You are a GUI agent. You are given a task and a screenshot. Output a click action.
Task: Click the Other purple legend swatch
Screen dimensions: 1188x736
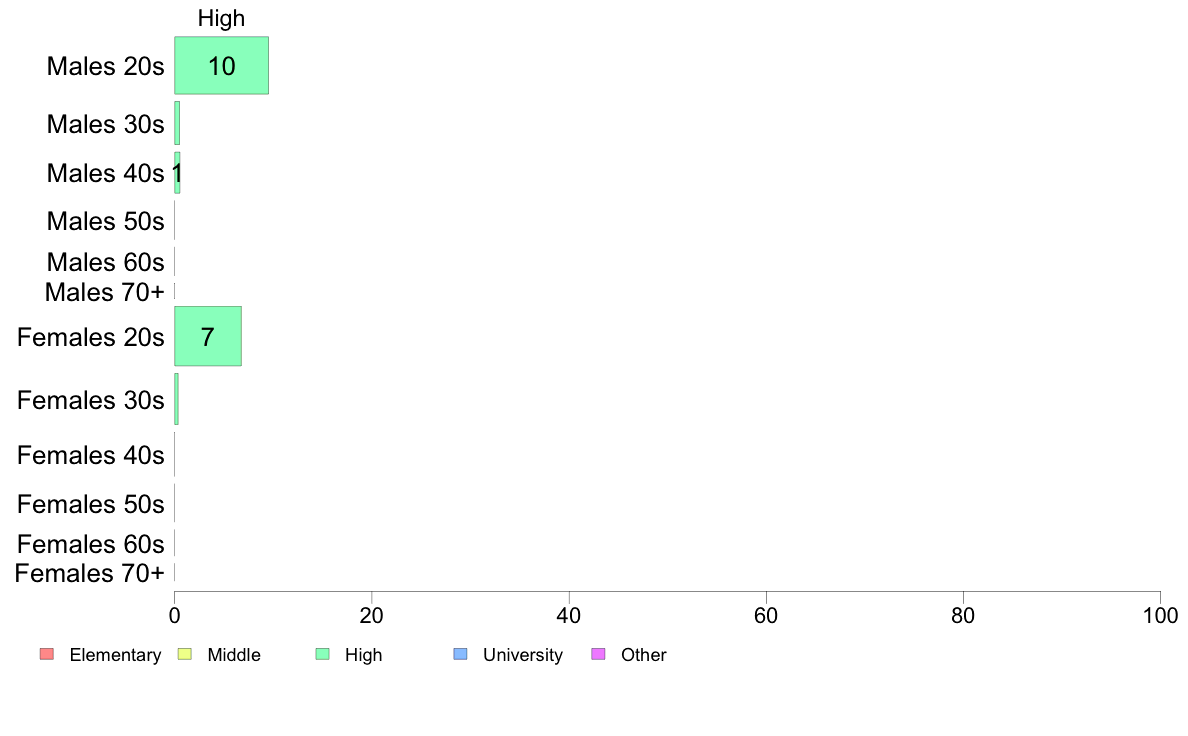(x=599, y=654)
